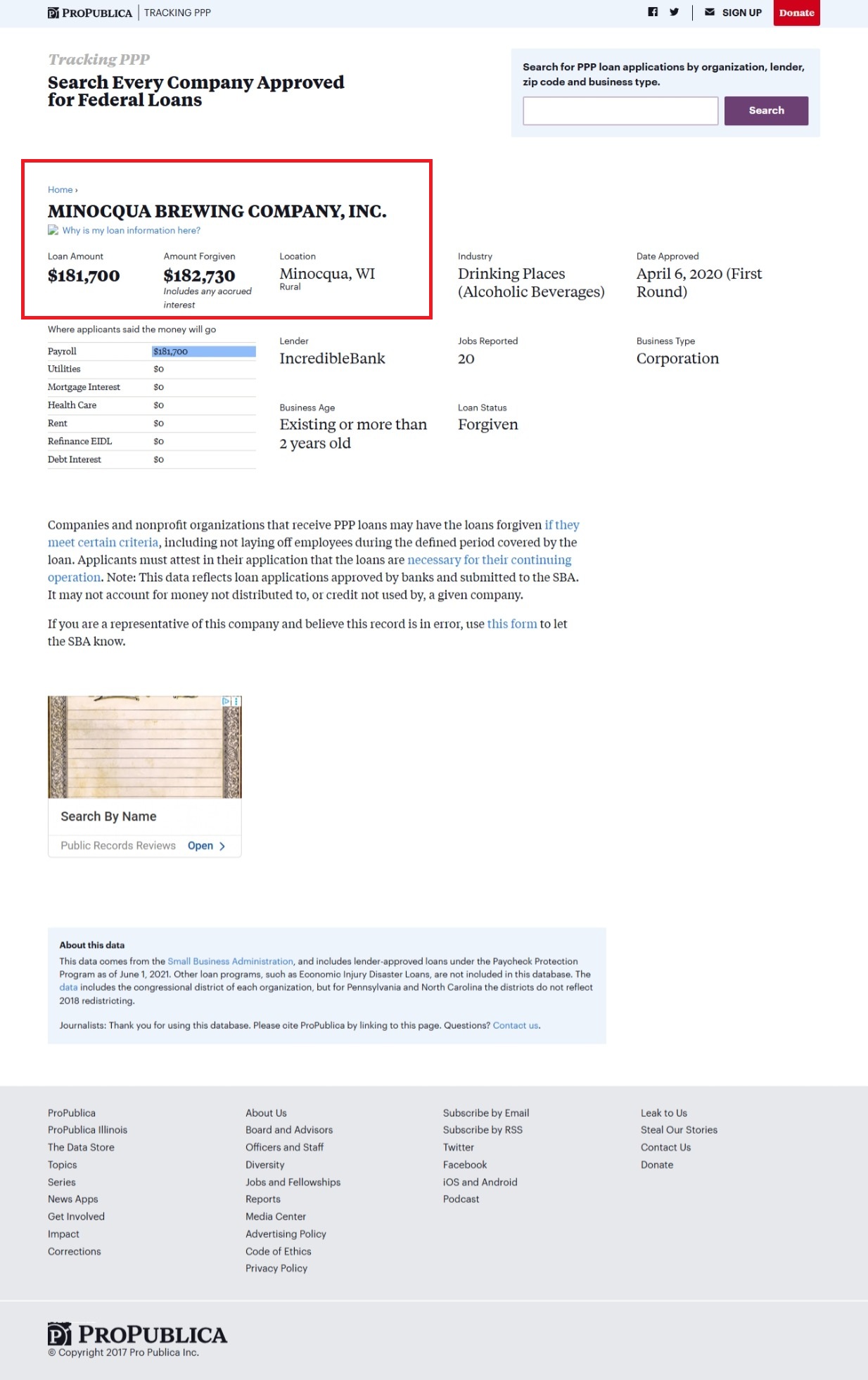Open Code of Ethics link

[279, 1251]
